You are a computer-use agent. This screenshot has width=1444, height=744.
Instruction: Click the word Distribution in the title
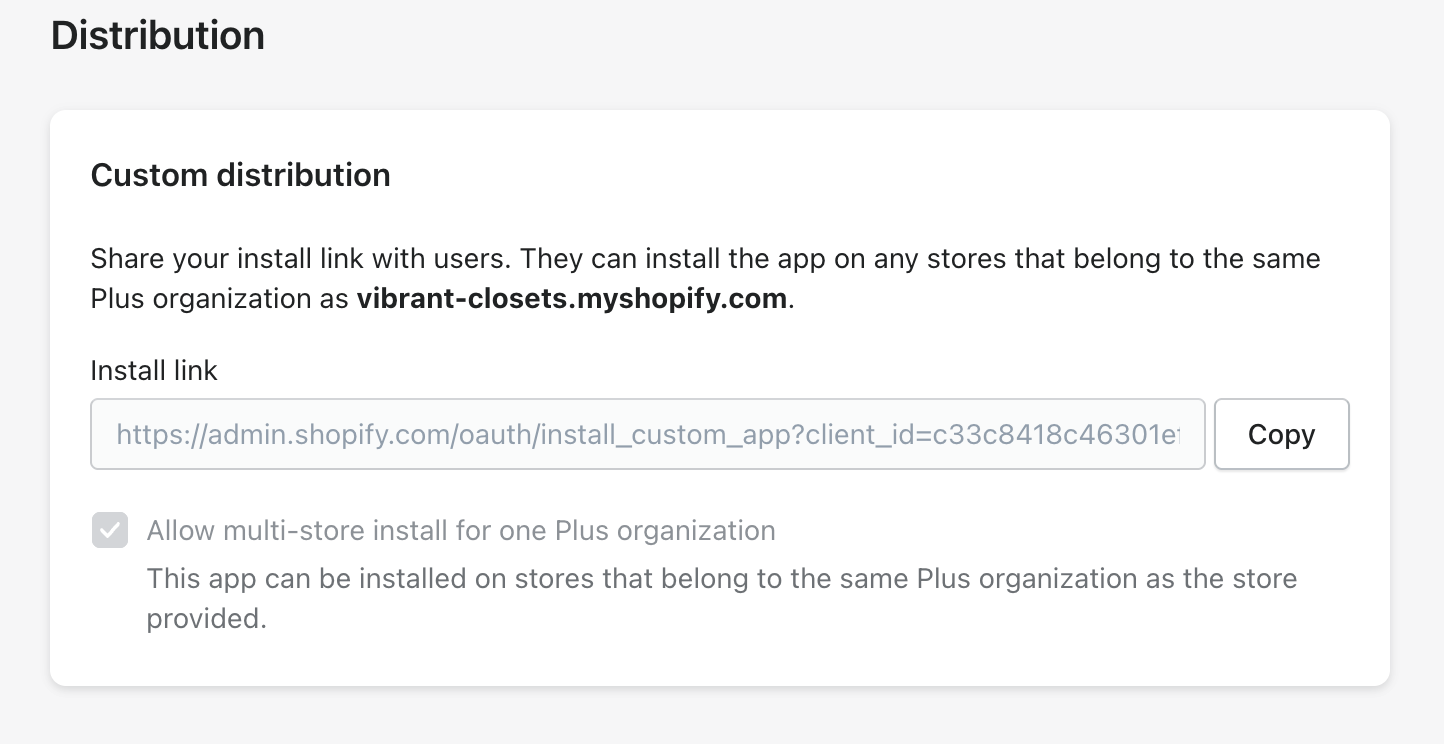157,35
